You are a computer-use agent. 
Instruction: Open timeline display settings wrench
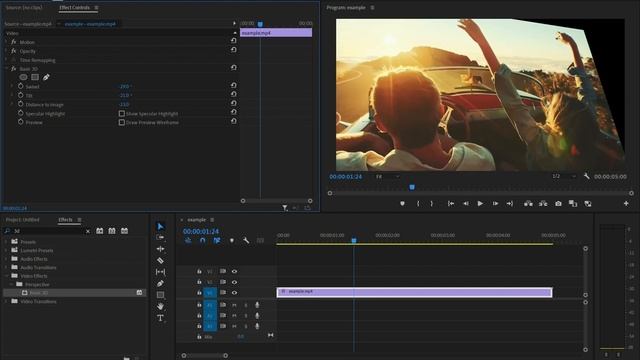[x=246, y=240]
